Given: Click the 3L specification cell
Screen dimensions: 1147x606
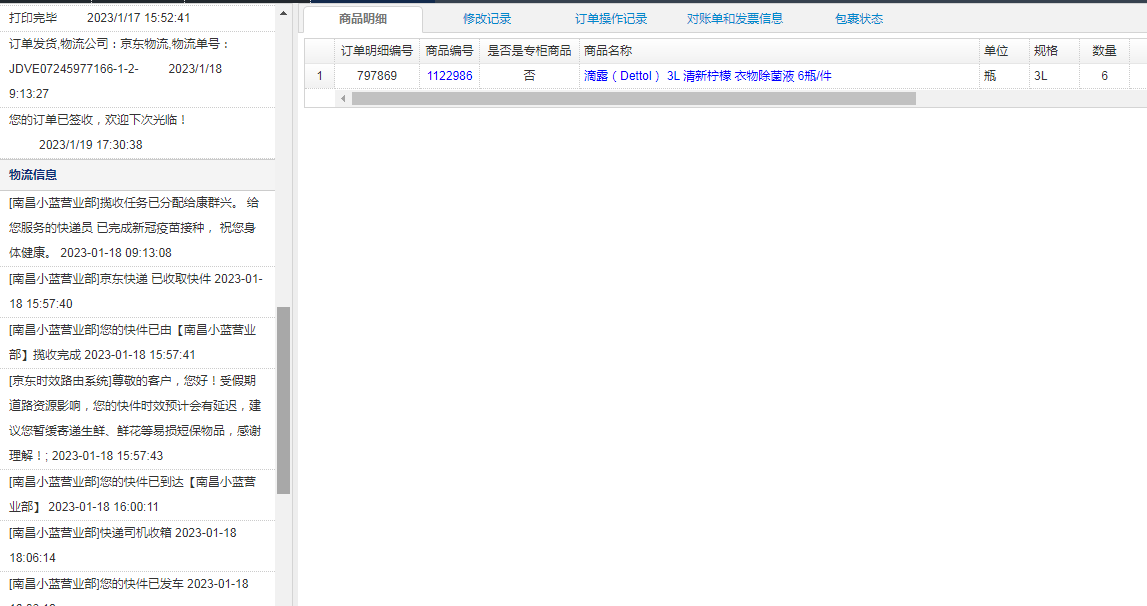Looking at the screenshot, I should [x=1054, y=76].
